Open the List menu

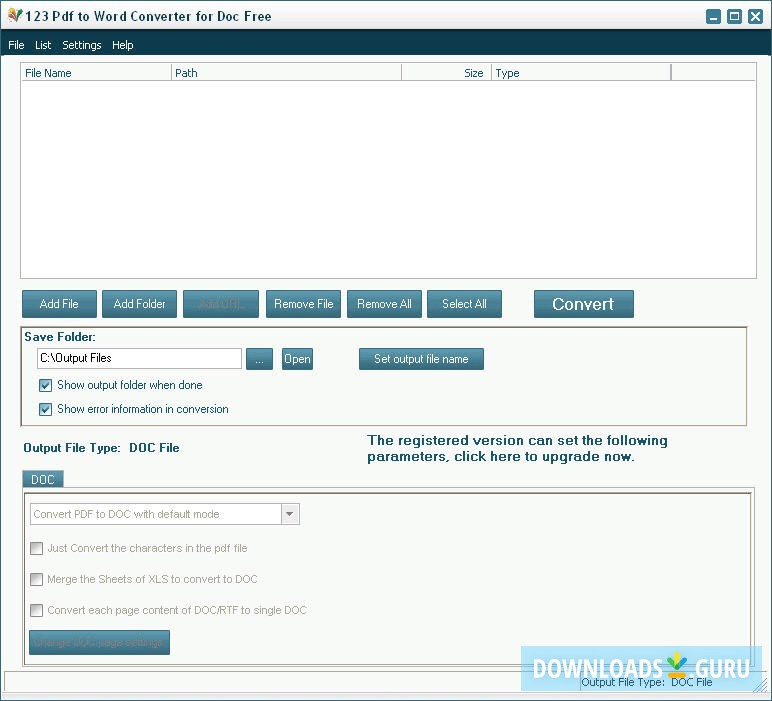point(43,45)
